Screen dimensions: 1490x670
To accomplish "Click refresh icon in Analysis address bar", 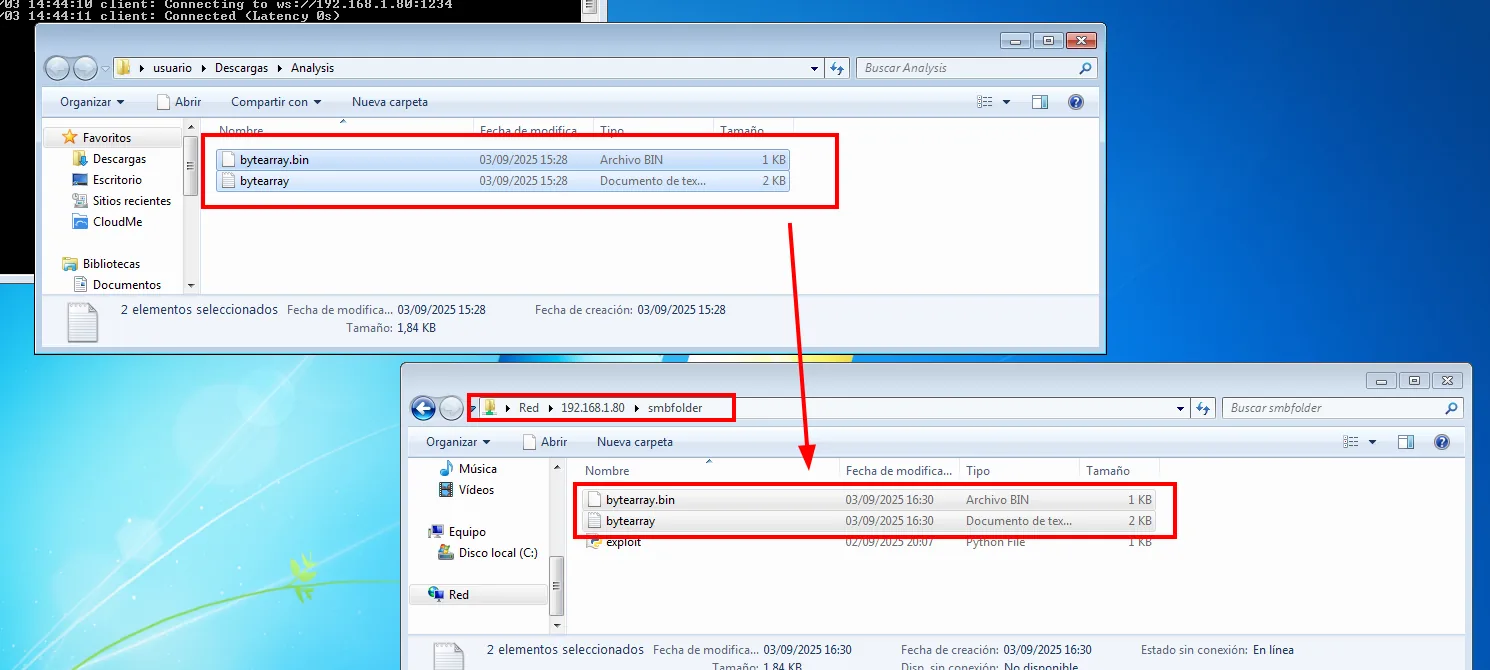I will click(837, 68).
